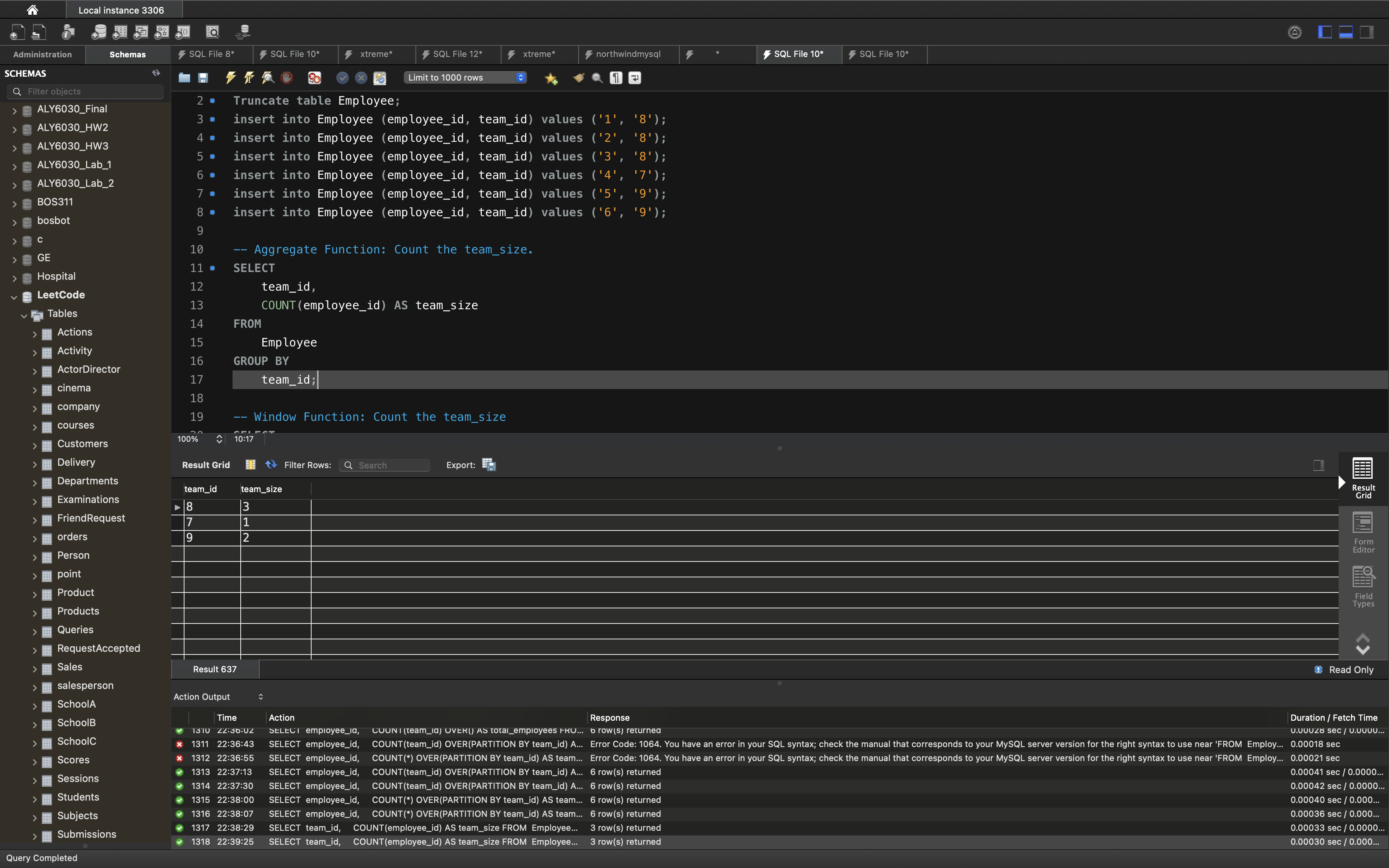Screen dimensions: 1389x868
Task: Add snippet to favorites with star icon
Action: coord(551,78)
